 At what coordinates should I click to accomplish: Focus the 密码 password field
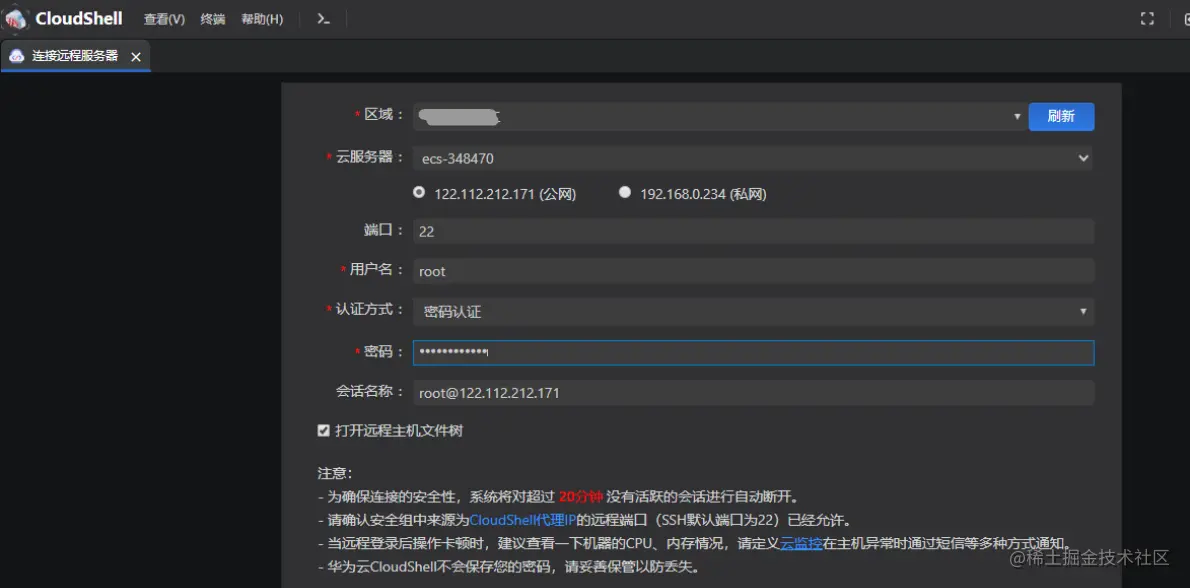point(753,353)
